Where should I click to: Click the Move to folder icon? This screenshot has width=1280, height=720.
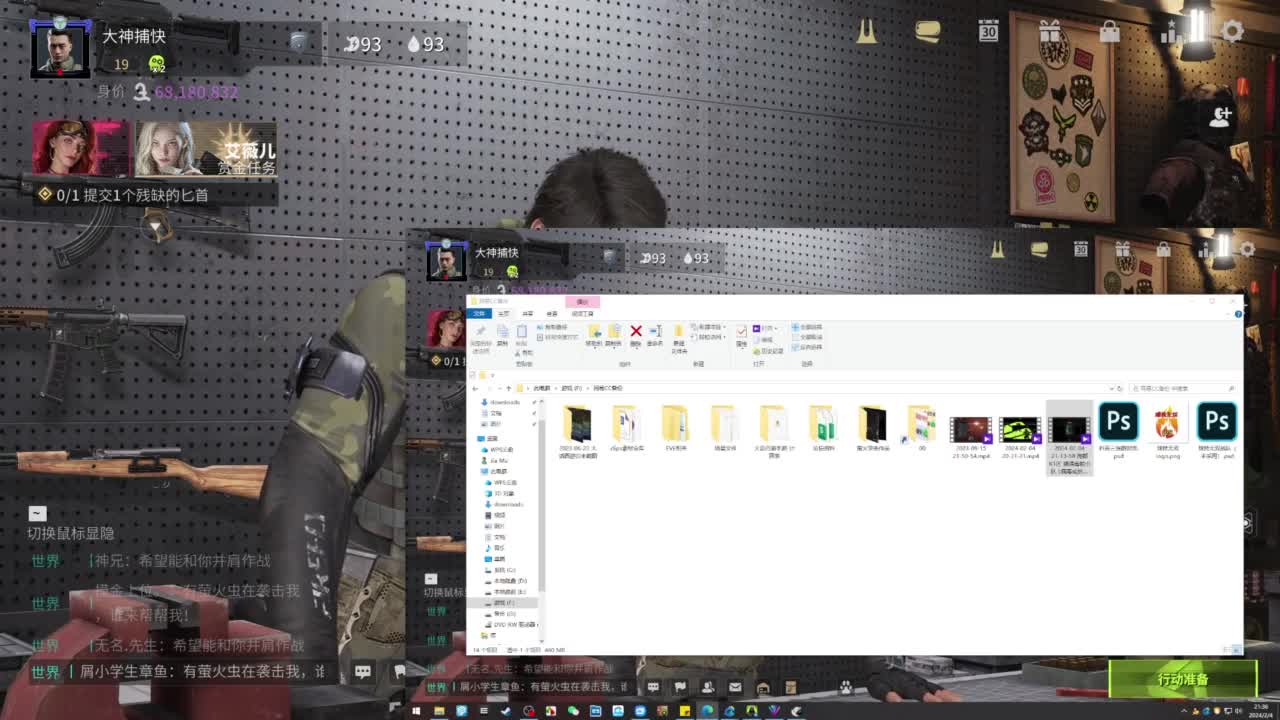point(595,331)
